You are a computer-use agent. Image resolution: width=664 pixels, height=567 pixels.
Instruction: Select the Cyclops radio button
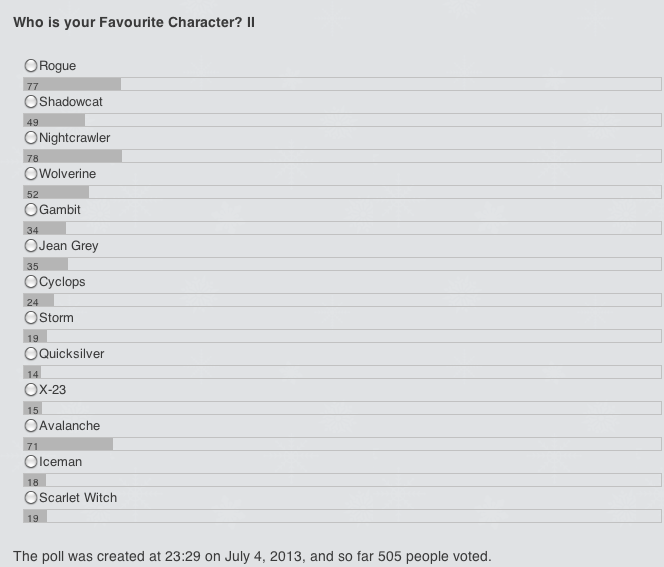pyautogui.click(x=31, y=282)
